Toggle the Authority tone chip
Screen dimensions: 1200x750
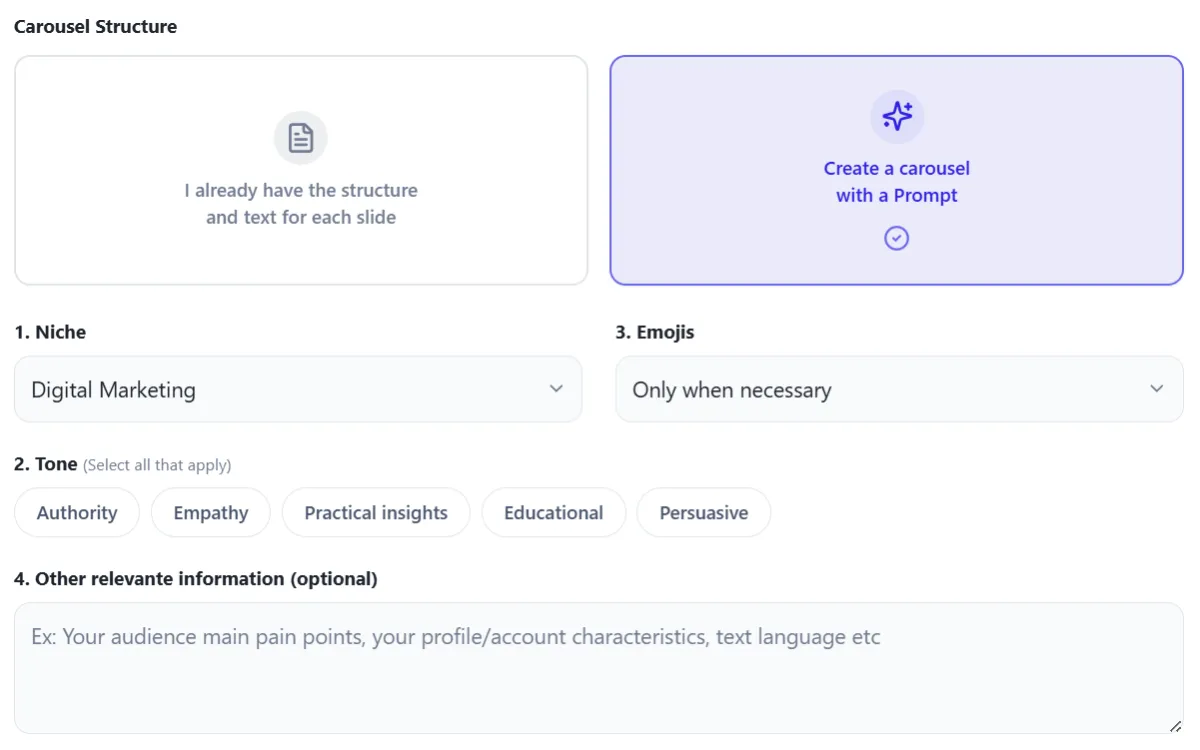pos(77,513)
